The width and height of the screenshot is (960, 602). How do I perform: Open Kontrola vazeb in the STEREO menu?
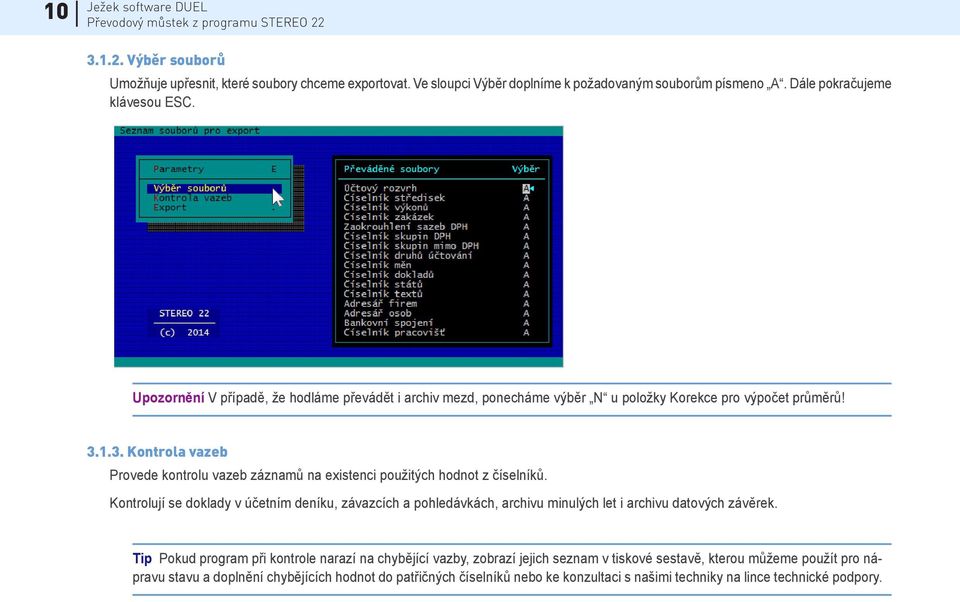pos(192,198)
